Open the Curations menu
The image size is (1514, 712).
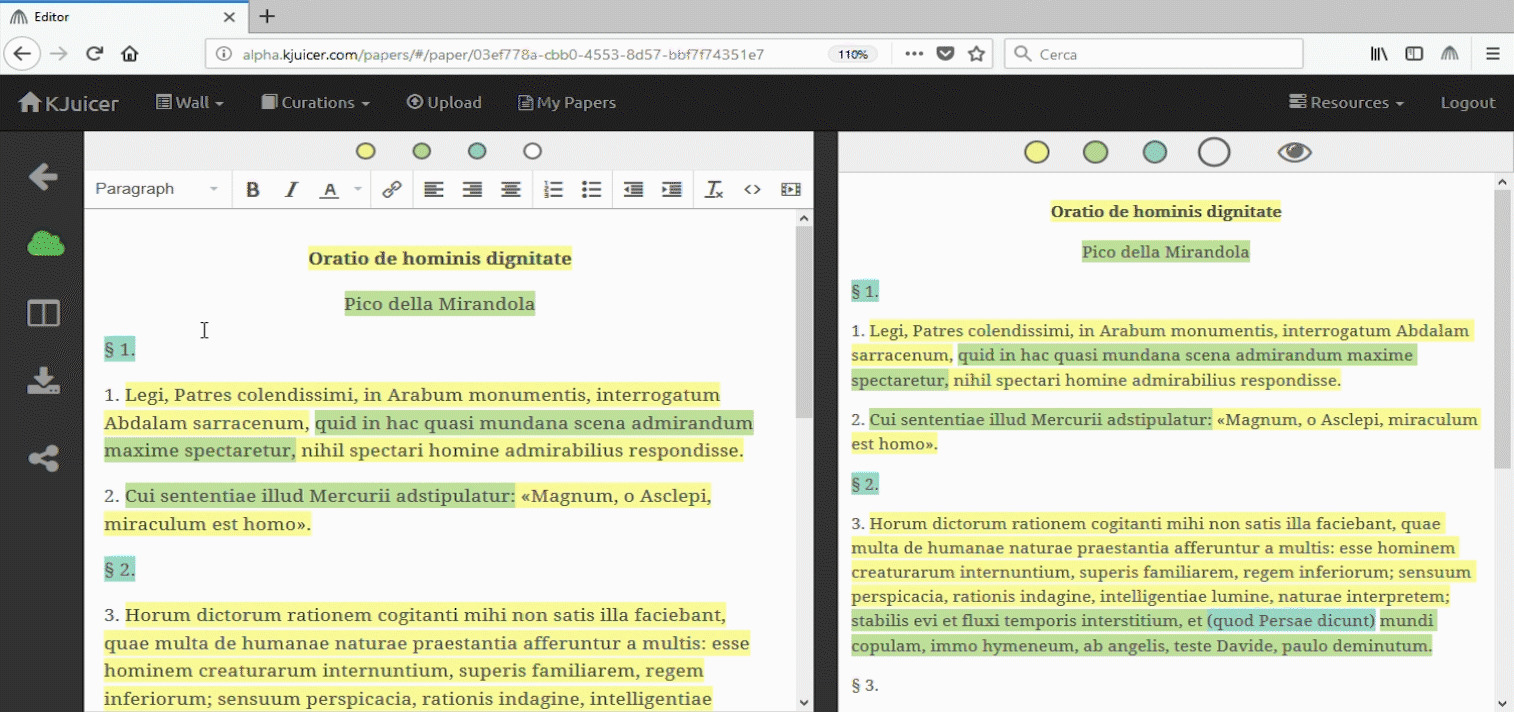[316, 102]
